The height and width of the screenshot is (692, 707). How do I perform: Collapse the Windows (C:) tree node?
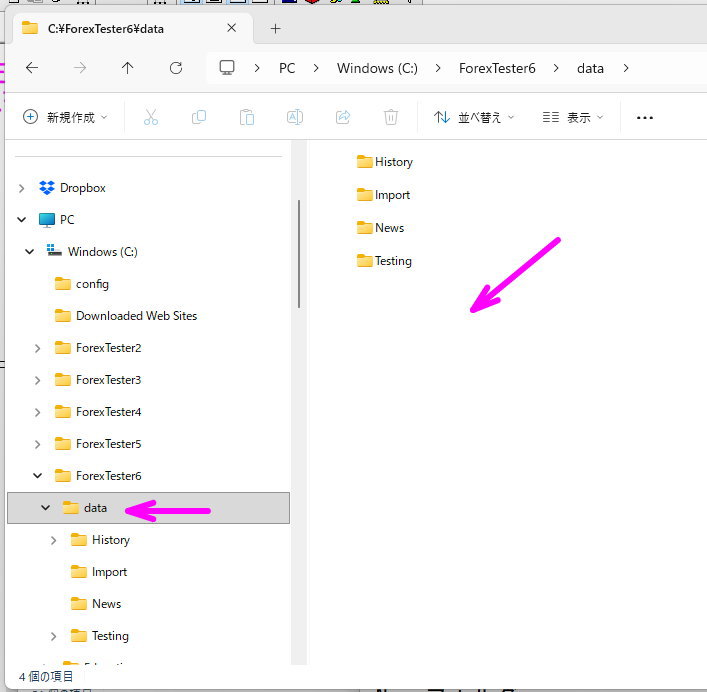(x=29, y=252)
